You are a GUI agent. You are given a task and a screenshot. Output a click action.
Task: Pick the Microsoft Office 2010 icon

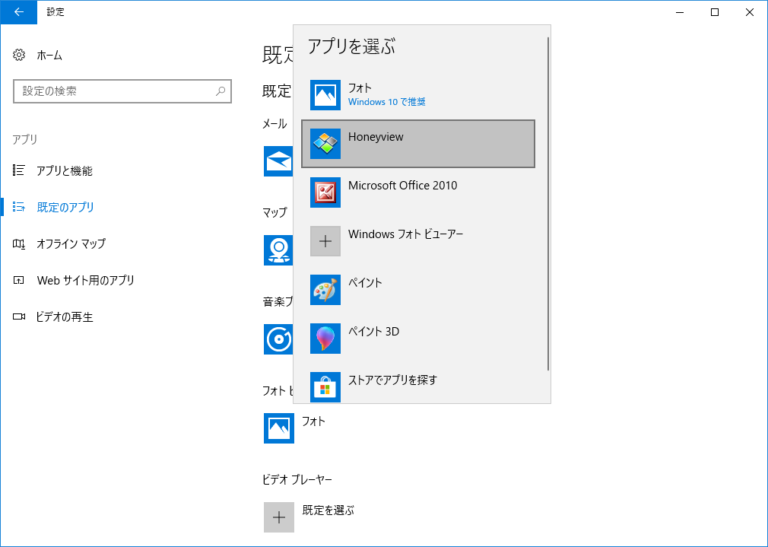[326, 193]
